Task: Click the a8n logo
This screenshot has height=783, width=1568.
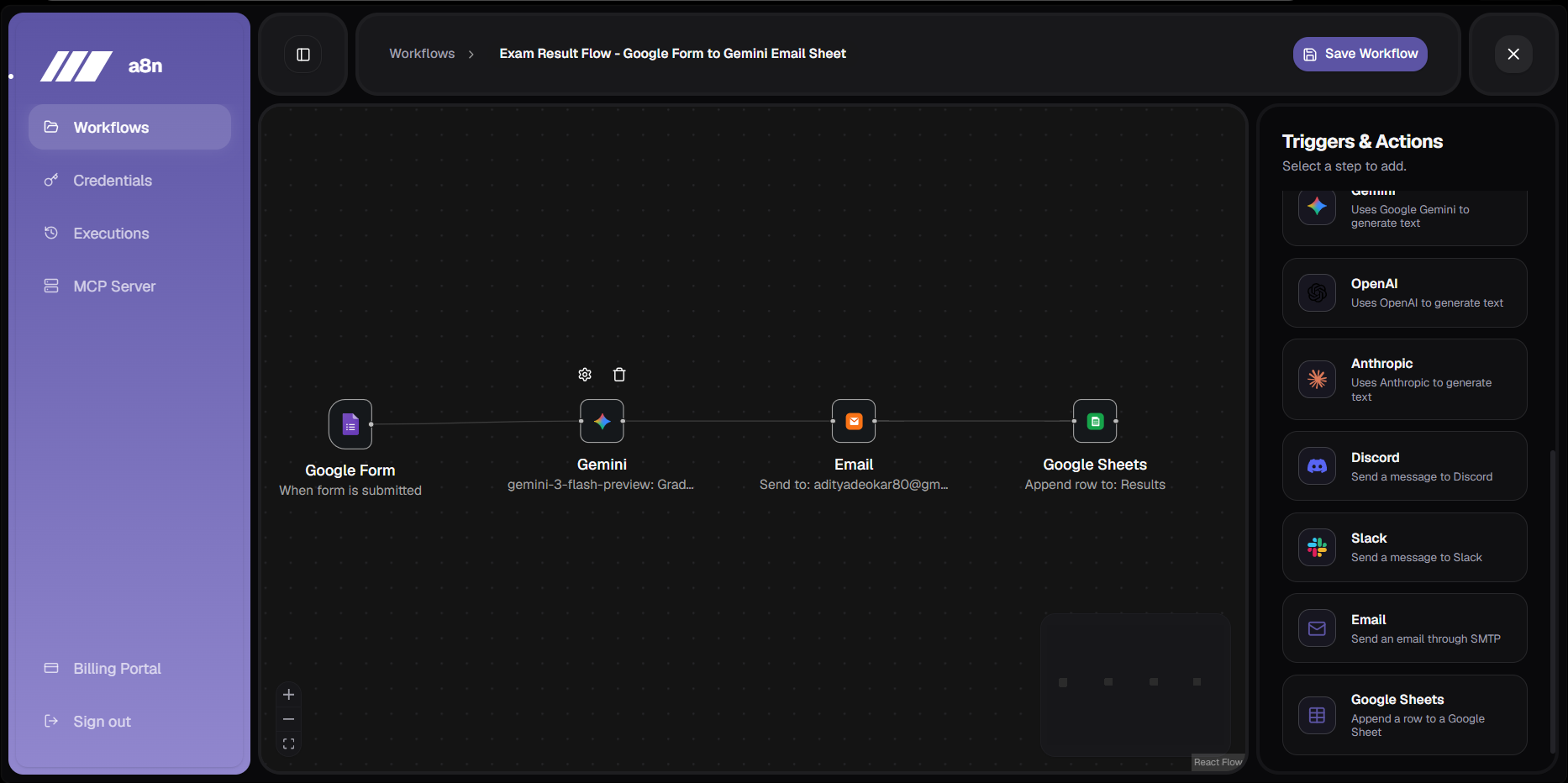Action: (102, 66)
